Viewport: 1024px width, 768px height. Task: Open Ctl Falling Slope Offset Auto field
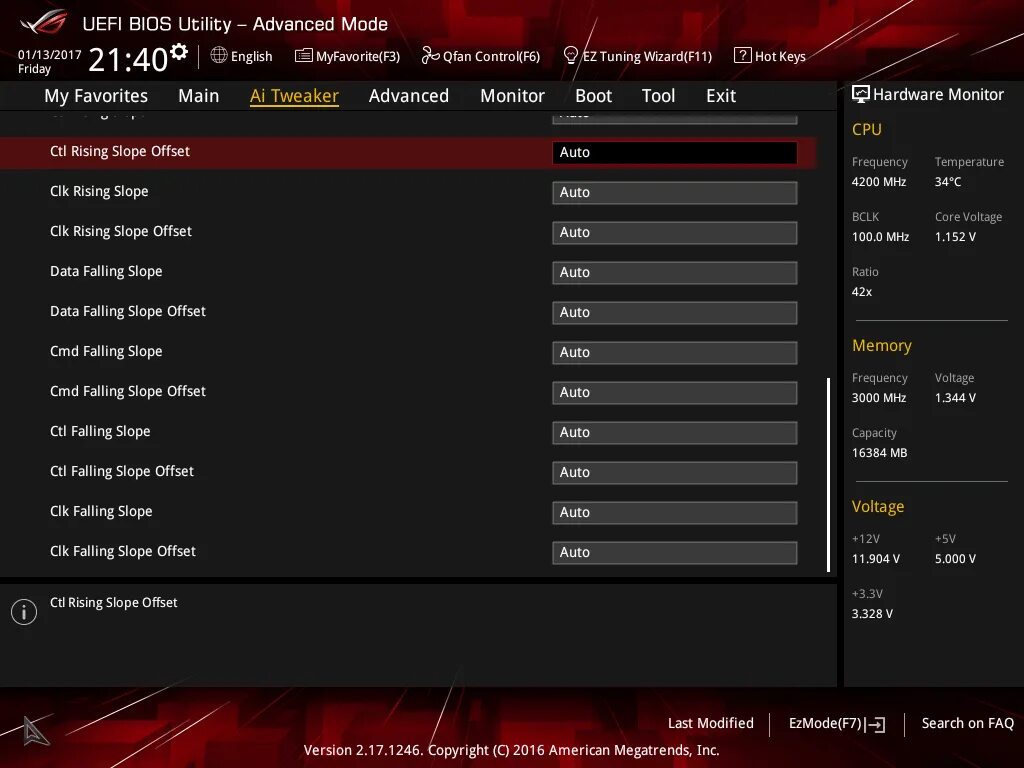pos(675,472)
